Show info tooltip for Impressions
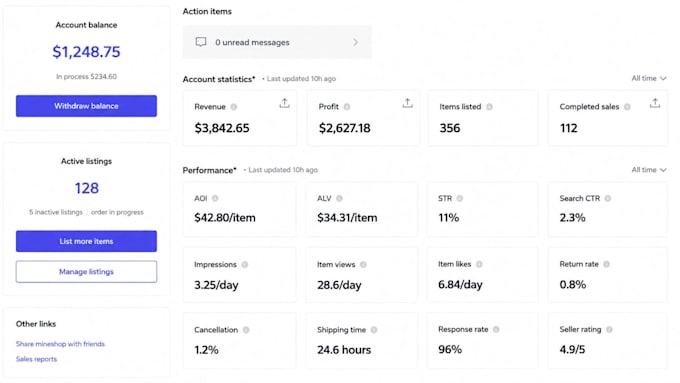Screen dimensions: 680x383 point(245,265)
